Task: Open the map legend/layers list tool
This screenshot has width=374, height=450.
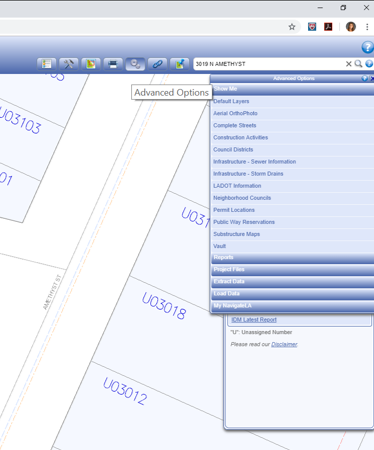Action: click(x=47, y=64)
